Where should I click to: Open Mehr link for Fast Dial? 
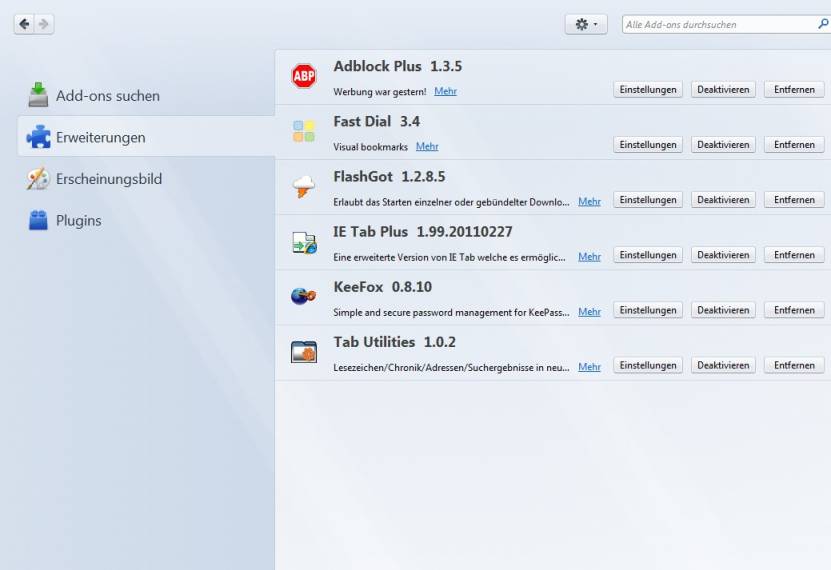tap(427, 146)
